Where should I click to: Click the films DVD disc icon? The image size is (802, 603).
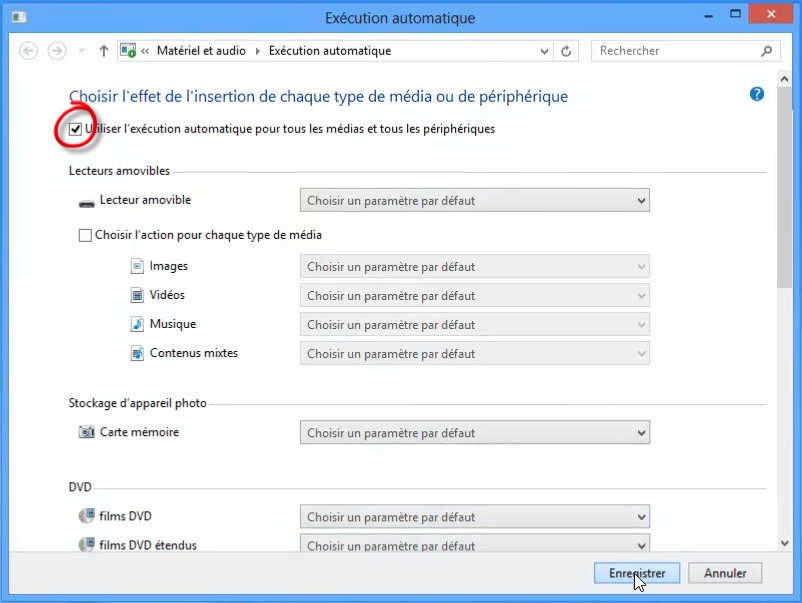(x=86, y=517)
